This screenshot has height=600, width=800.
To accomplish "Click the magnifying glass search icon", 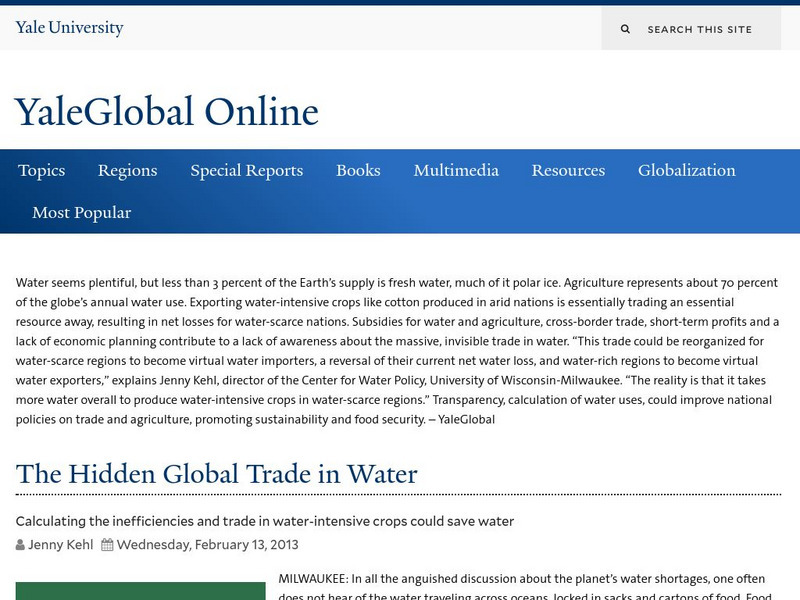I will (625, 28).
